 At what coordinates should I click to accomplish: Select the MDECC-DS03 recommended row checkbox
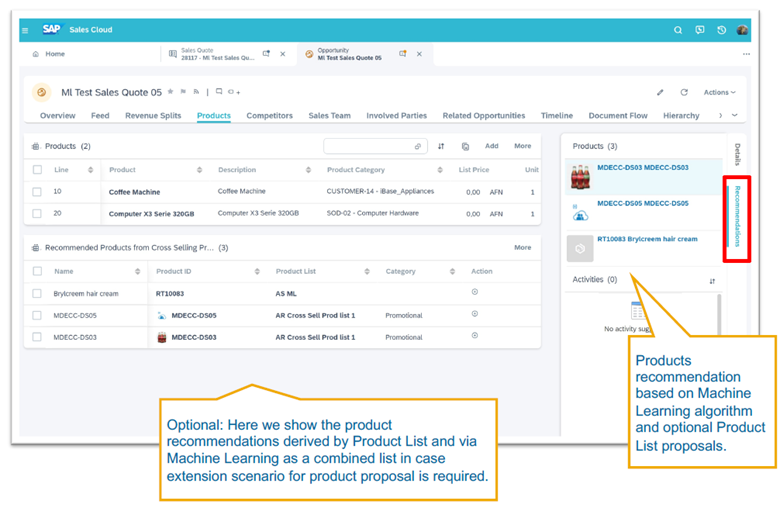click(37, 337)
